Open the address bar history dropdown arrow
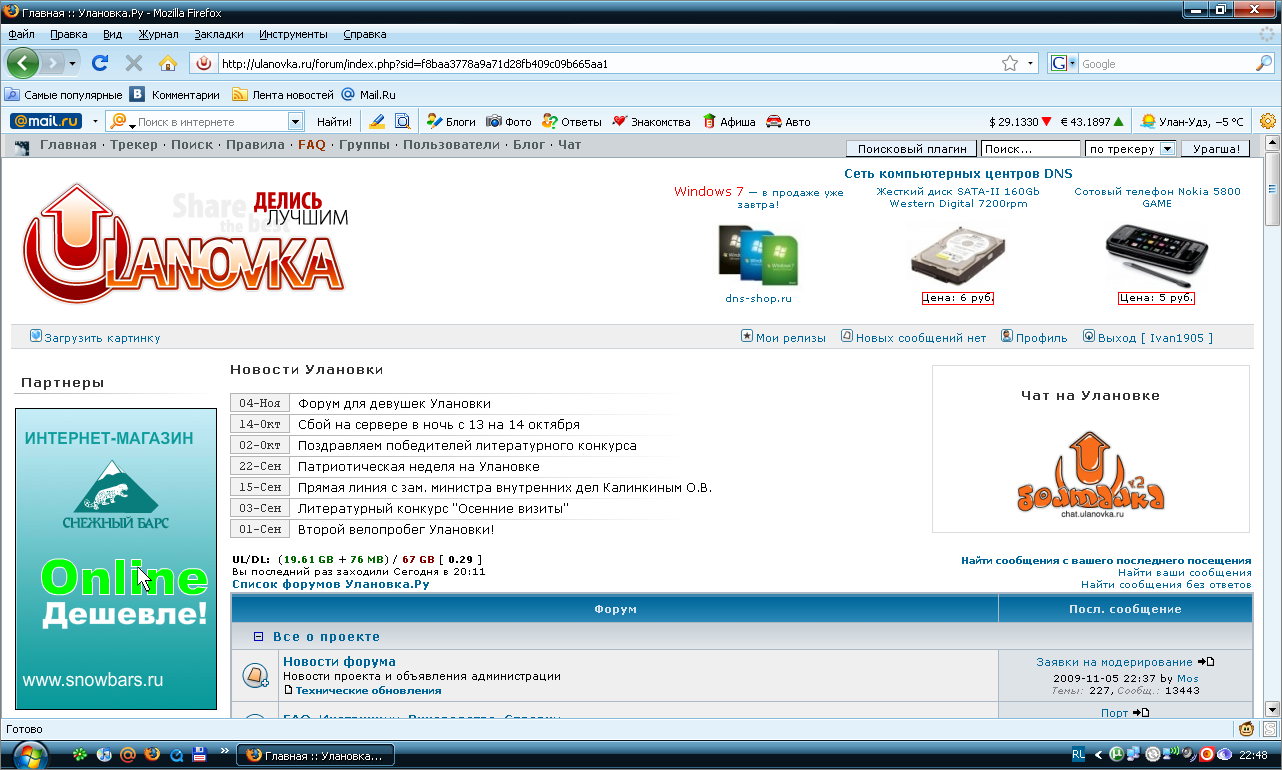Image resolution: width=1282 pixels, height=770 pixels. pyautogui.click(x=1032, y=63)
